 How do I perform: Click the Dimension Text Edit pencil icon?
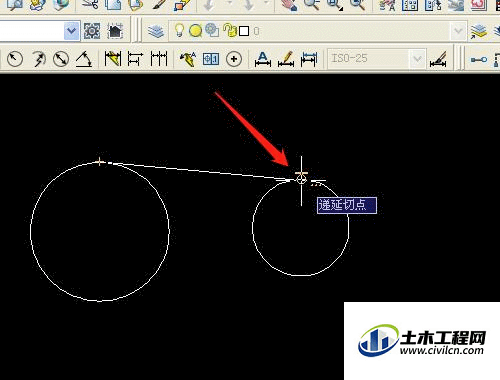point(286,59)
